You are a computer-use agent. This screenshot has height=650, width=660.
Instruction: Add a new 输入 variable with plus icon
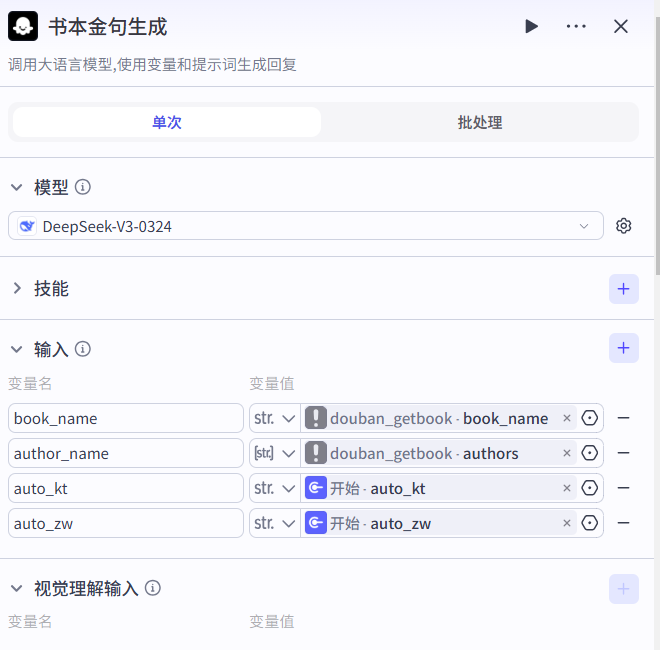623,348
